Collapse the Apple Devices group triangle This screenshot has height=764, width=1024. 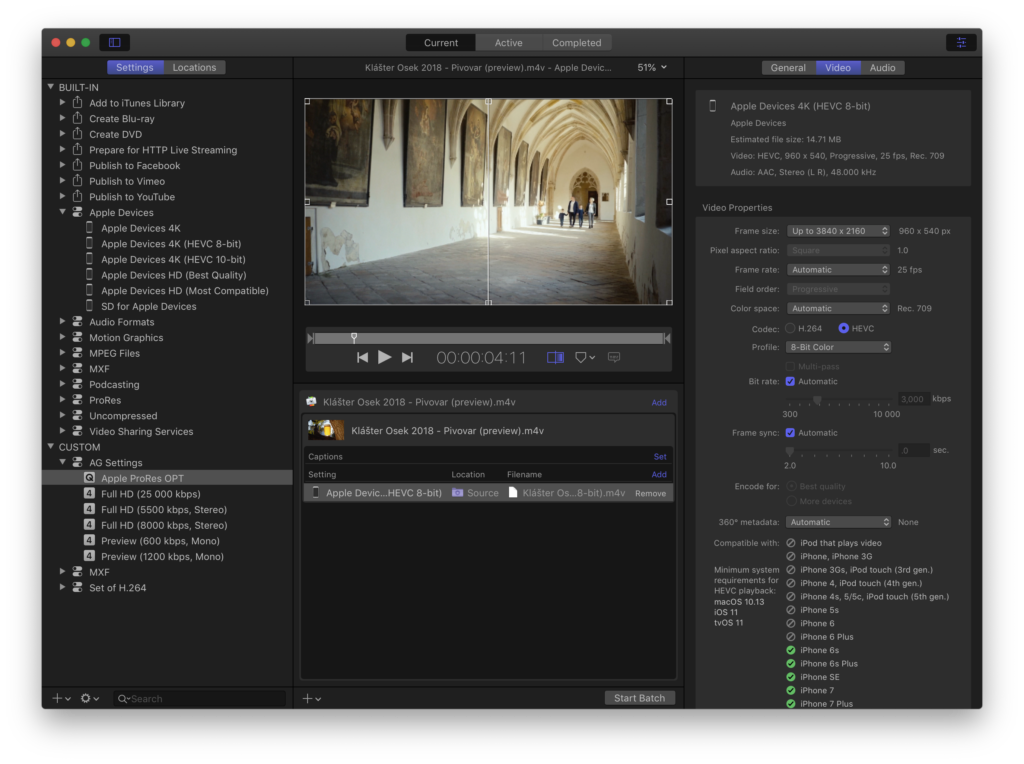click(x=63, y=212)
